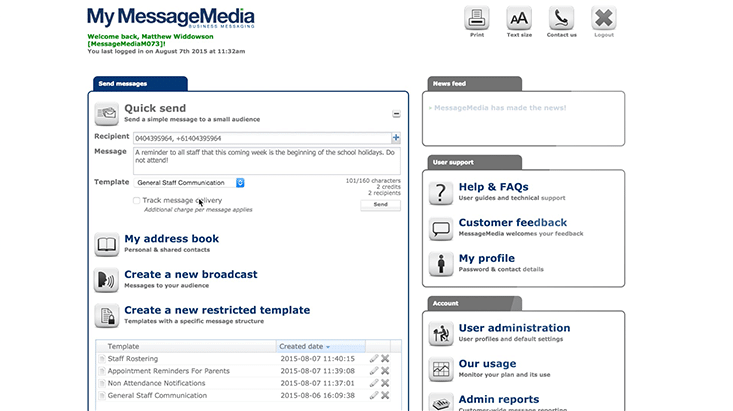Click the Create a new broadcast icon
Viewport: 733px width, 411px height.
pyautogui.click(x=107, y=280)
